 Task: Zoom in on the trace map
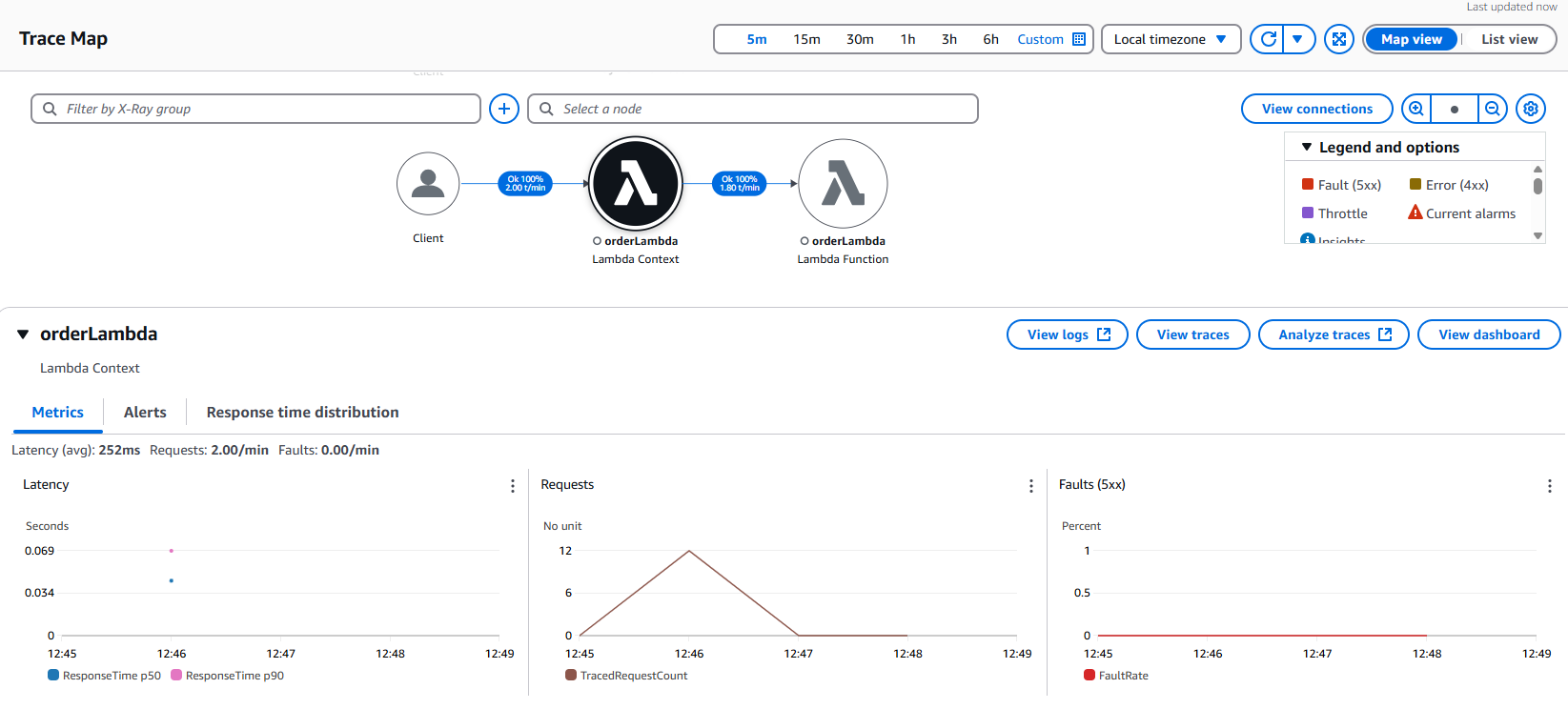(1416, 109)
